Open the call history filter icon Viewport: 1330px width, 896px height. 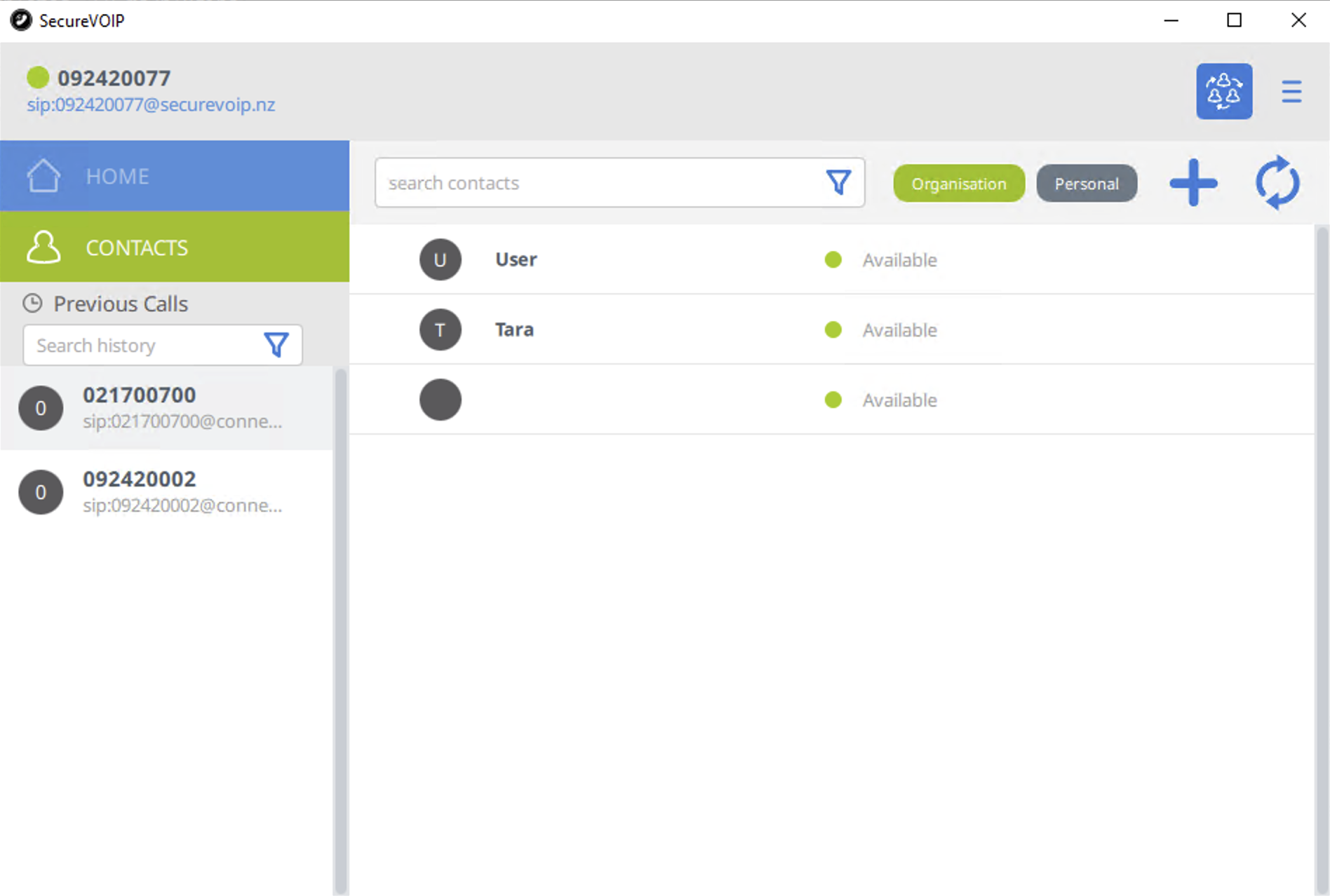coord(276,345)
